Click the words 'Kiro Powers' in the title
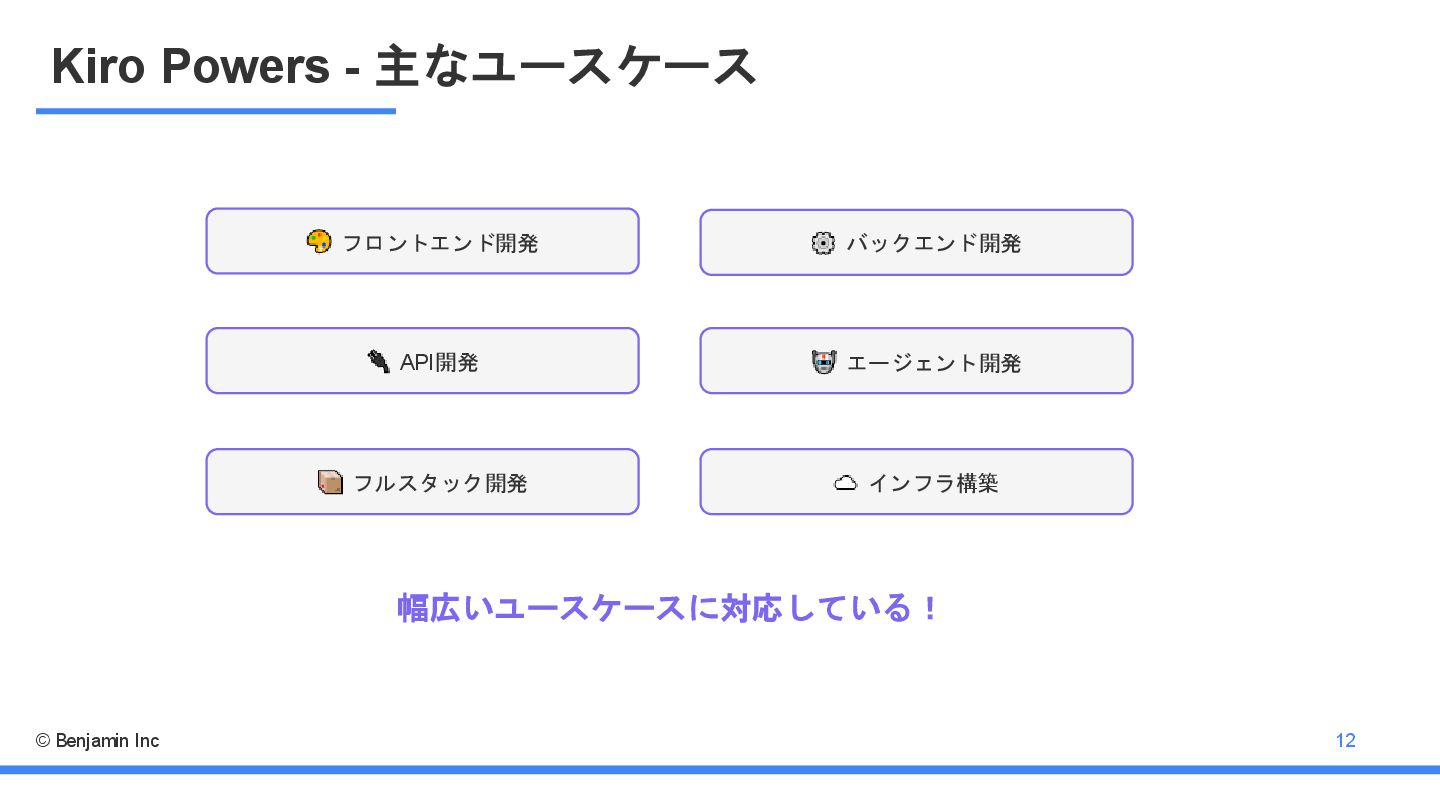Viewport: 1440px width, 811px height. [190, 67]
